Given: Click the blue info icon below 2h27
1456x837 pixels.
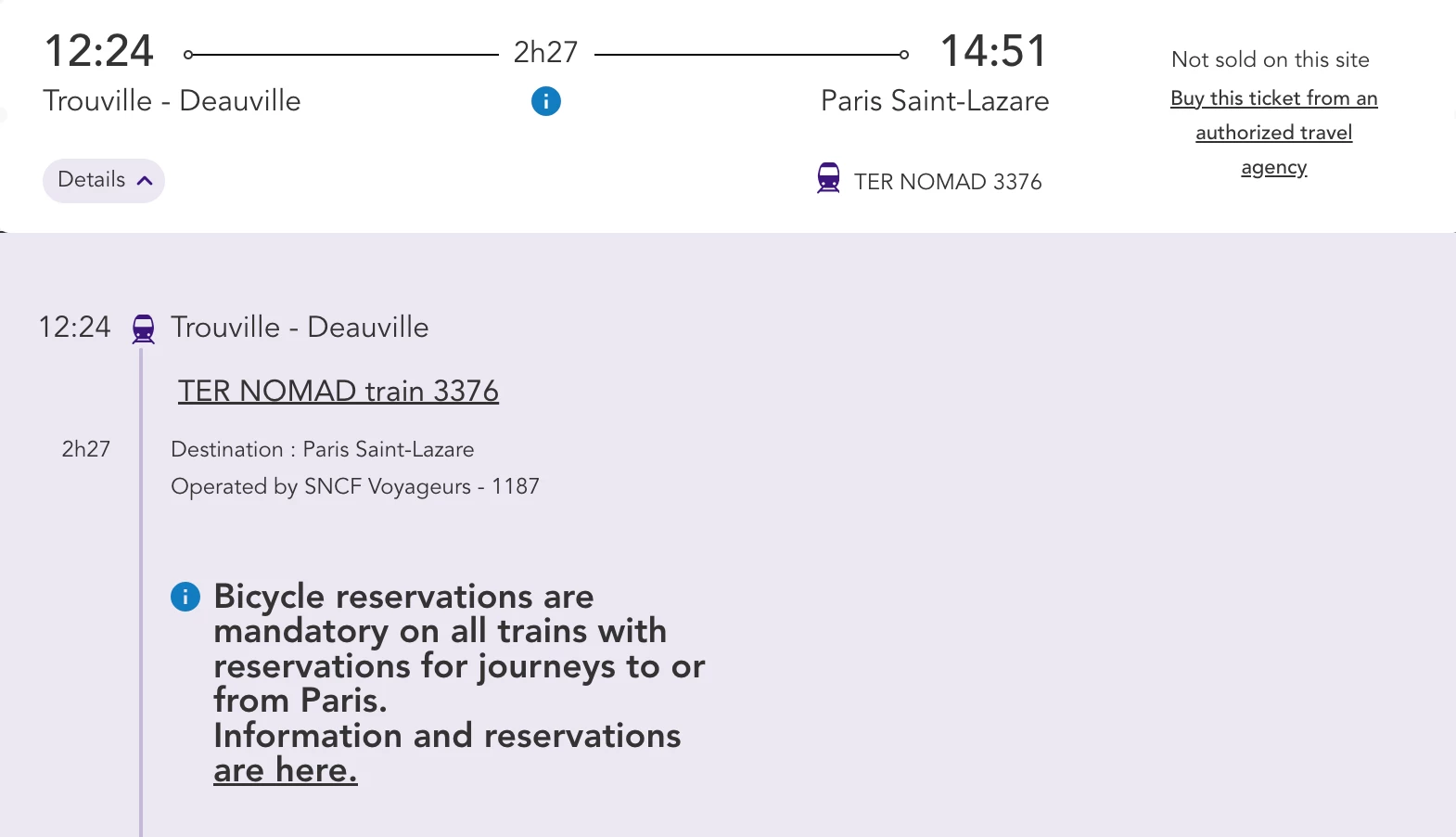Looking at the screenshot, I should click(x=546, y=101).
